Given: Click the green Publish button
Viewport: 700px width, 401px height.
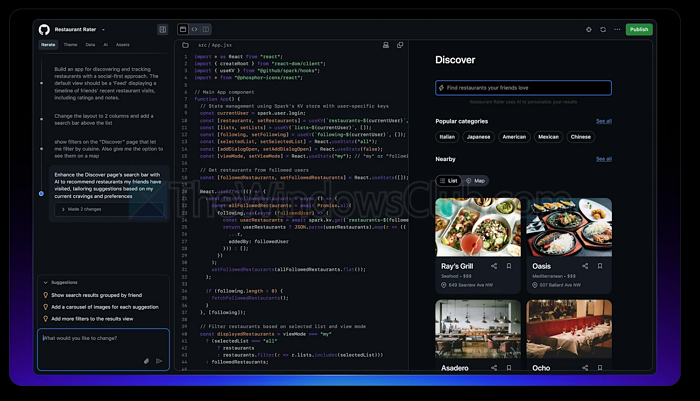Looking at the screenshot, I should [639, 29].
